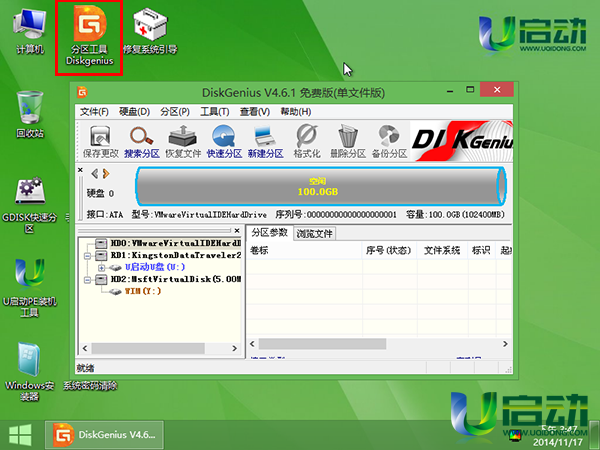Screen dimensions: 600x450
Task: Click DiskGenius V4.6 taskbar button
Action: tap(104, 435)
